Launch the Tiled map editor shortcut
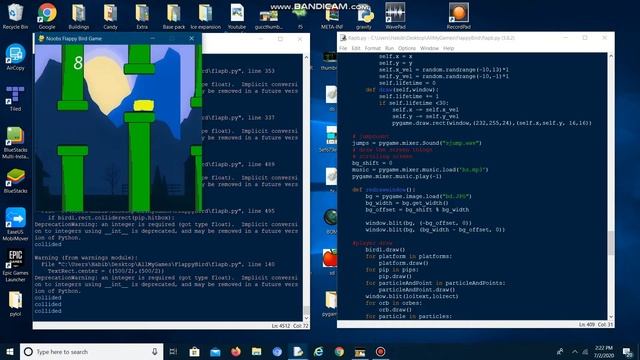640x360 pixels. pos(16,98)
